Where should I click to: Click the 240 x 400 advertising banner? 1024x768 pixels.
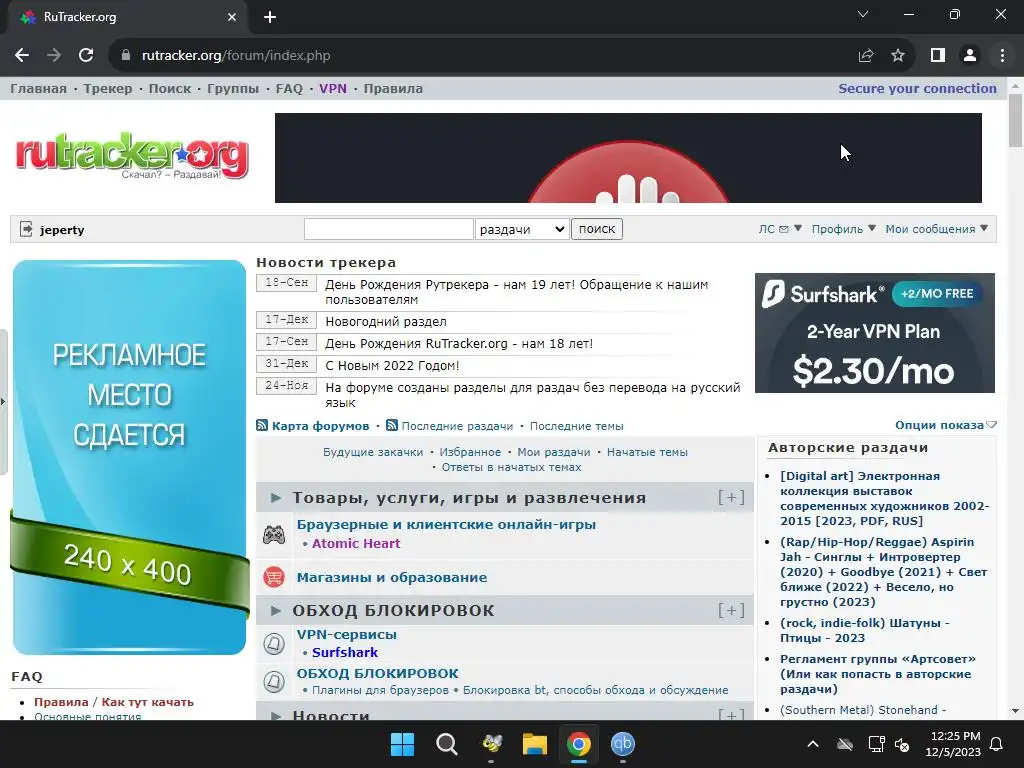(x=129, y=457)
